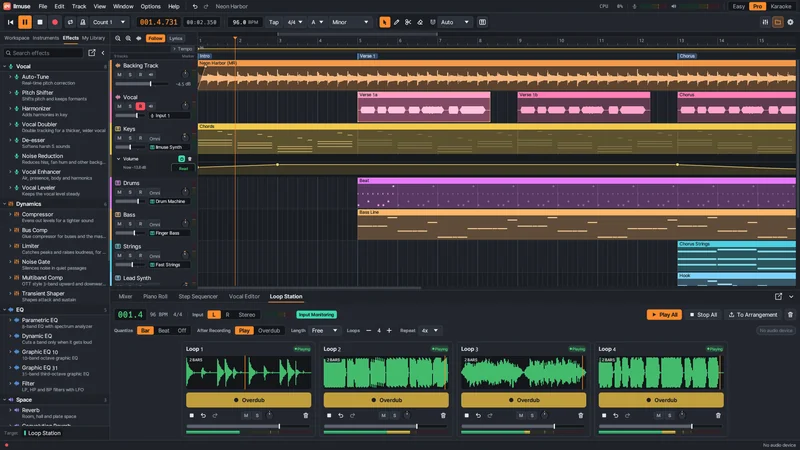Mute the Backing Track

[x=119, y=74]
